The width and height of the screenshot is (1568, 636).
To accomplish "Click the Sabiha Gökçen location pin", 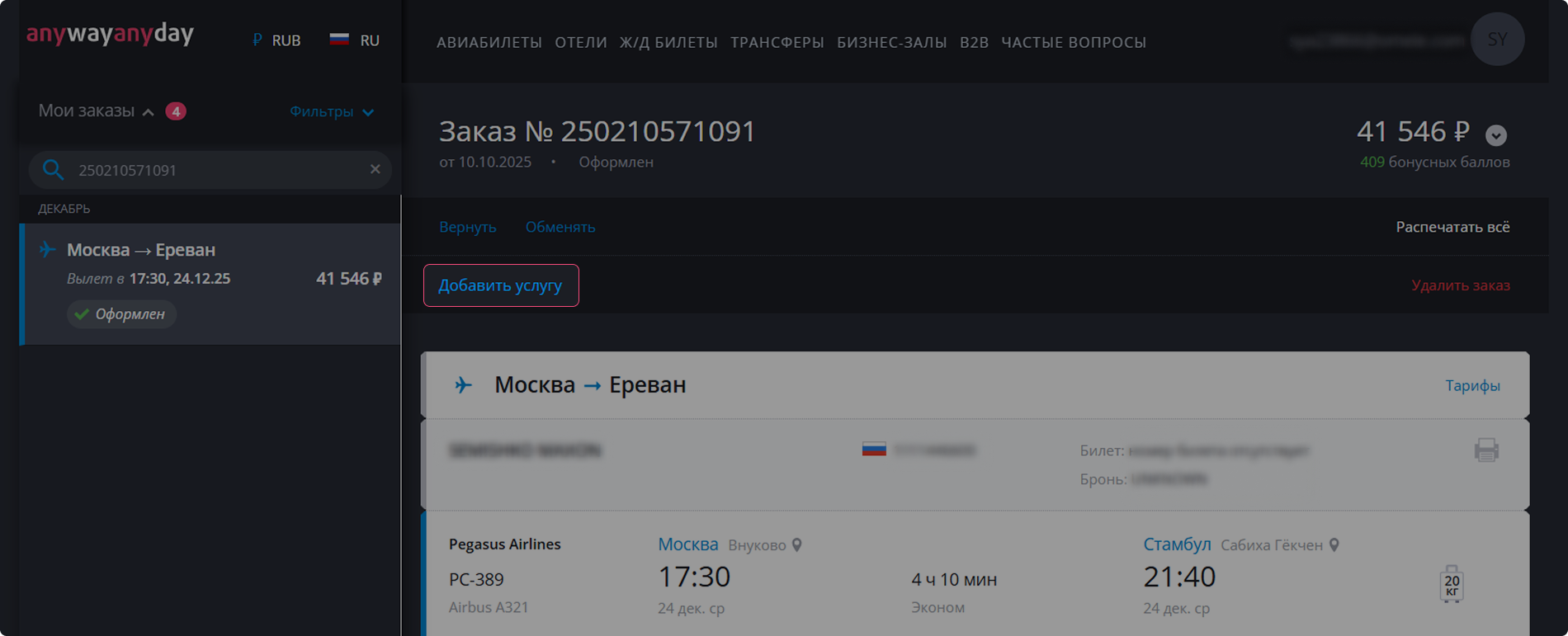I will click(x=1334, y=545).
